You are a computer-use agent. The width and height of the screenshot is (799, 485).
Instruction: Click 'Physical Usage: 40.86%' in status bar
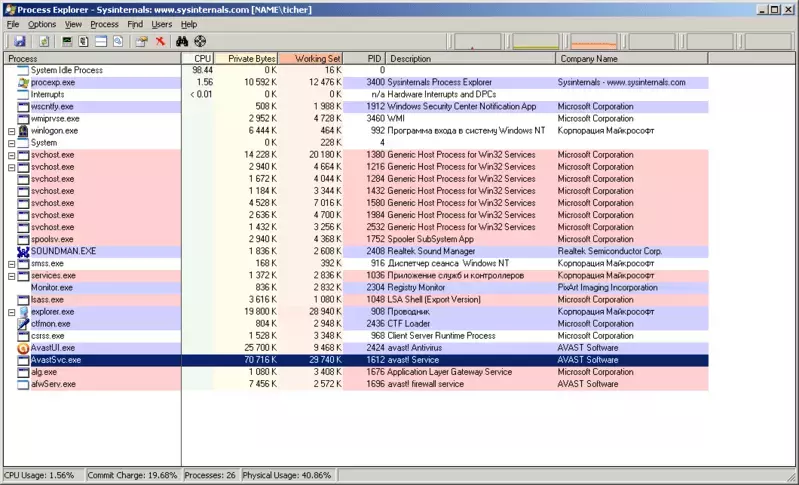[287, 475]
